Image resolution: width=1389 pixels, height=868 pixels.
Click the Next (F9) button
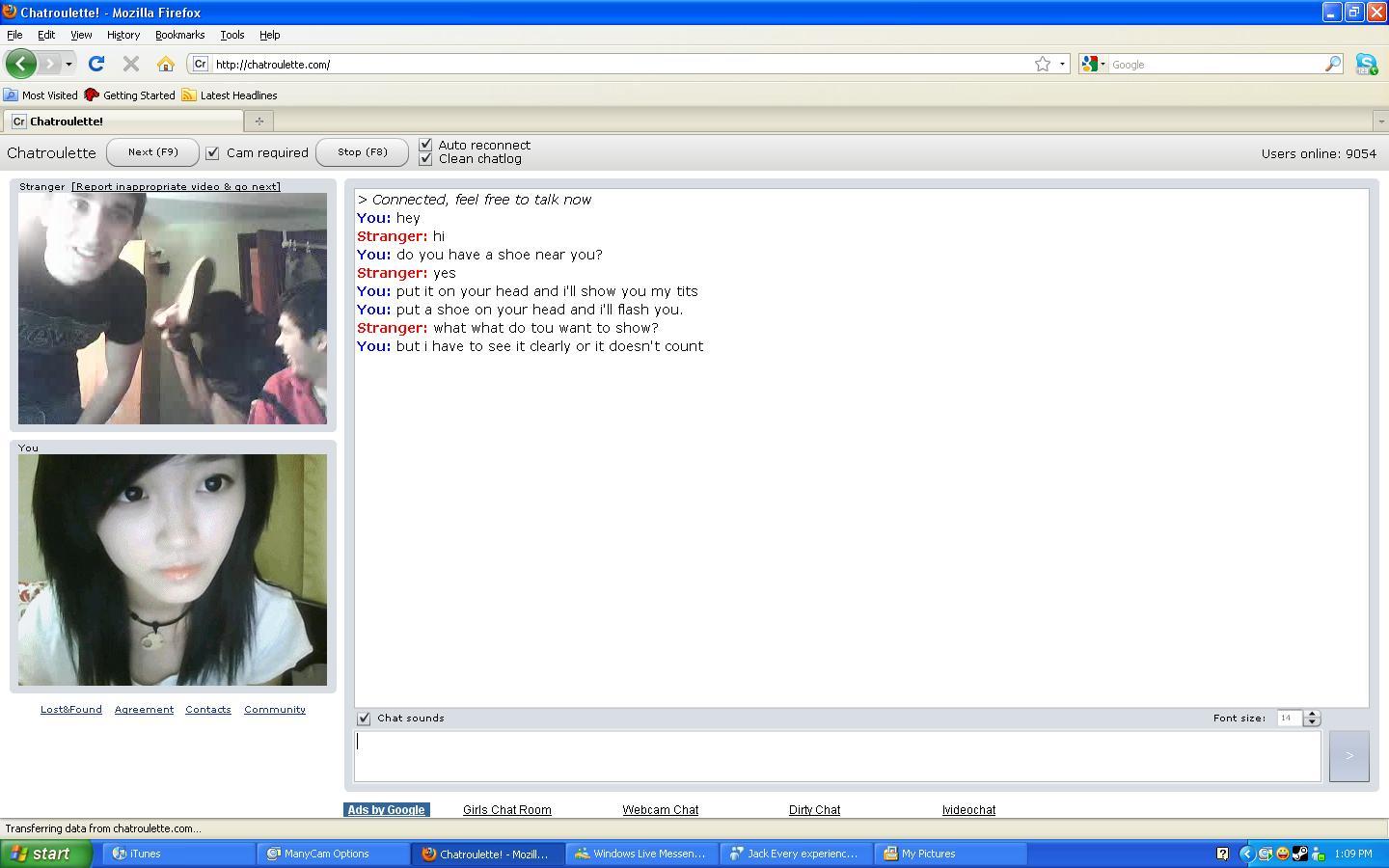(x=152, y=152)
